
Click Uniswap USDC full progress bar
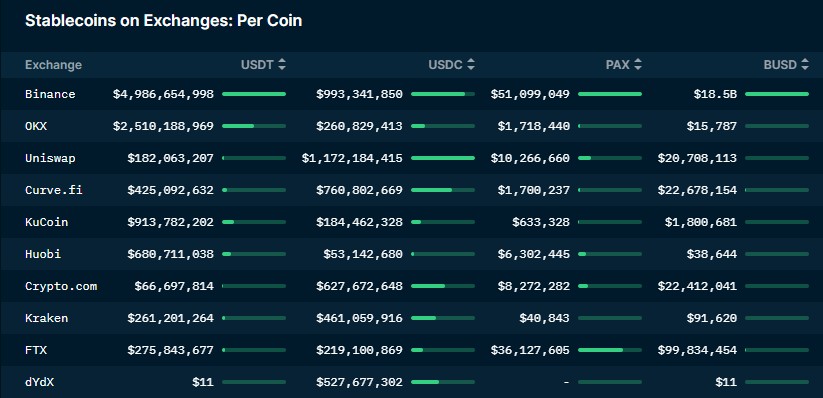point(443,158)
